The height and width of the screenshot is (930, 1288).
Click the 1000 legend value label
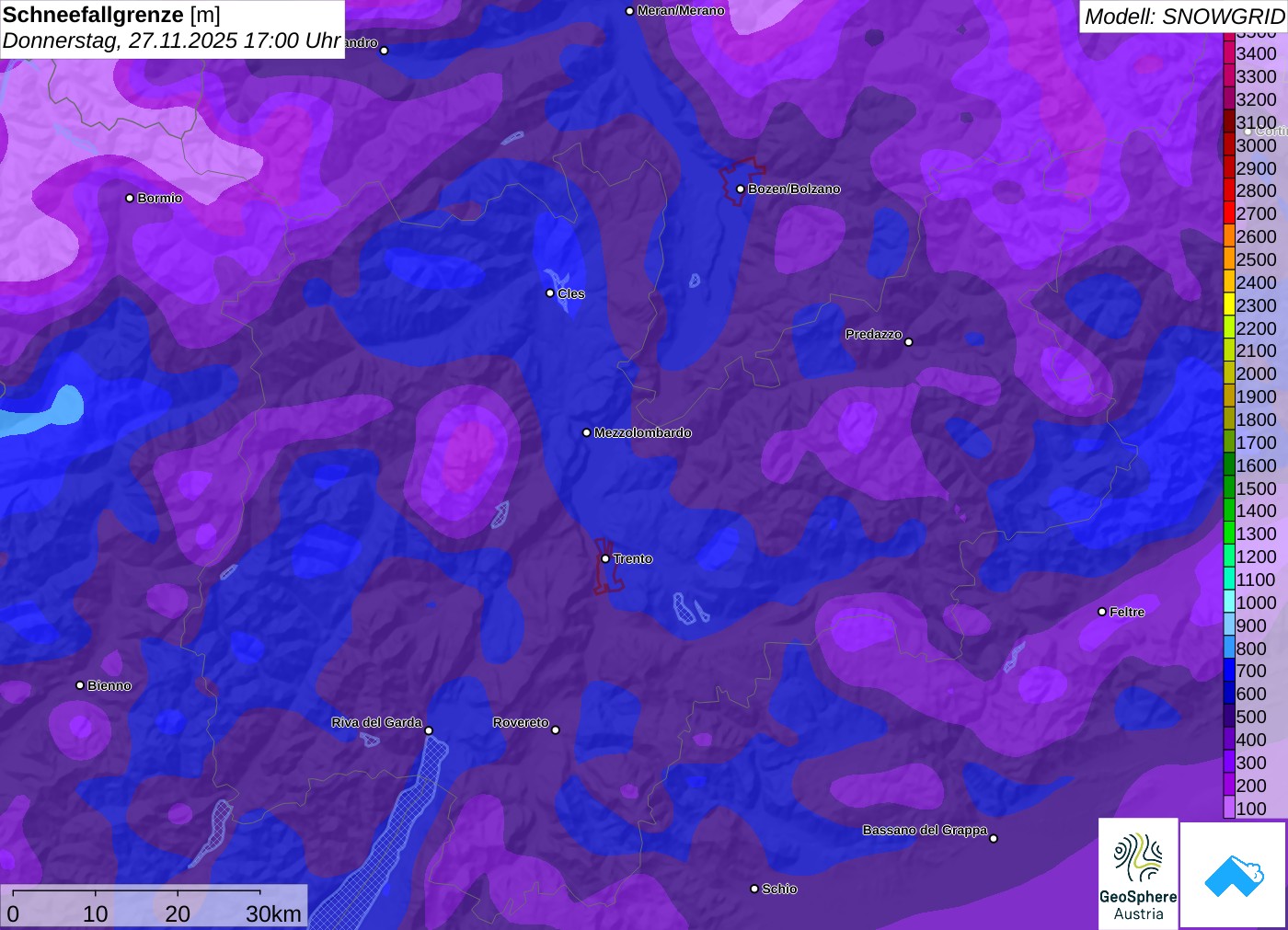[x=1257, y=603]
